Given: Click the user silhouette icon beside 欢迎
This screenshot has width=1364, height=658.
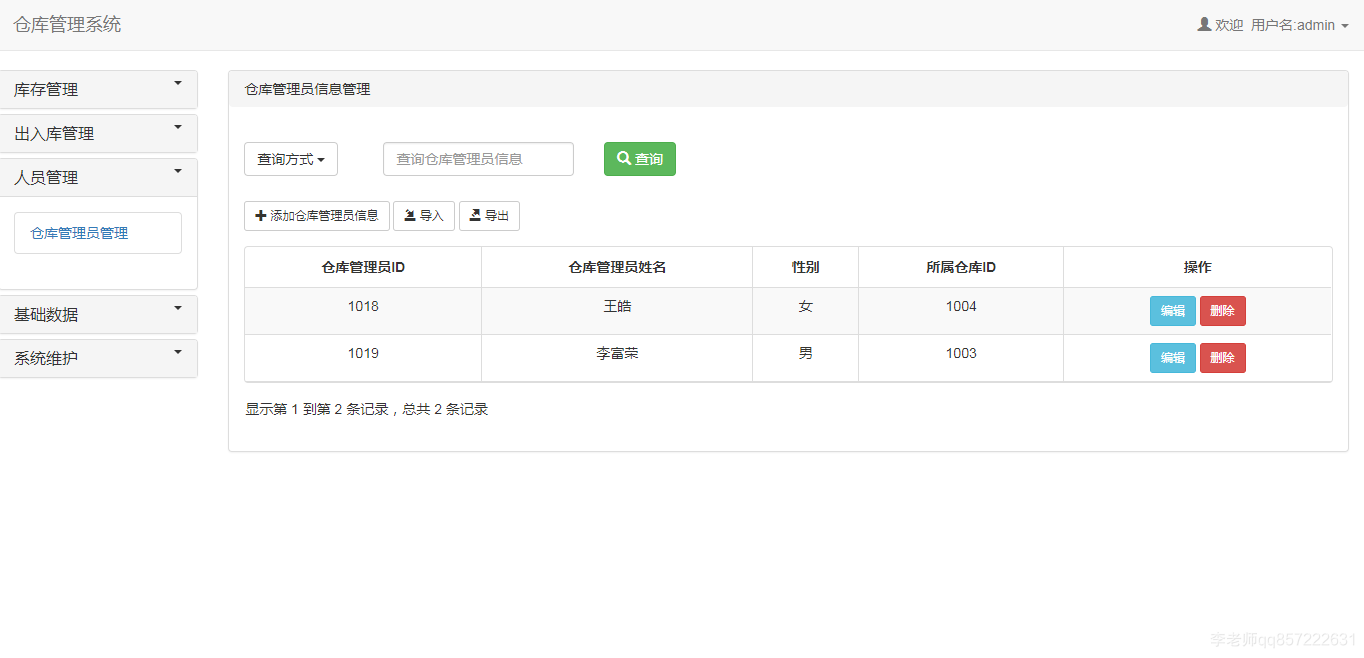Looking at the screenshot, I should point(1203,24).
